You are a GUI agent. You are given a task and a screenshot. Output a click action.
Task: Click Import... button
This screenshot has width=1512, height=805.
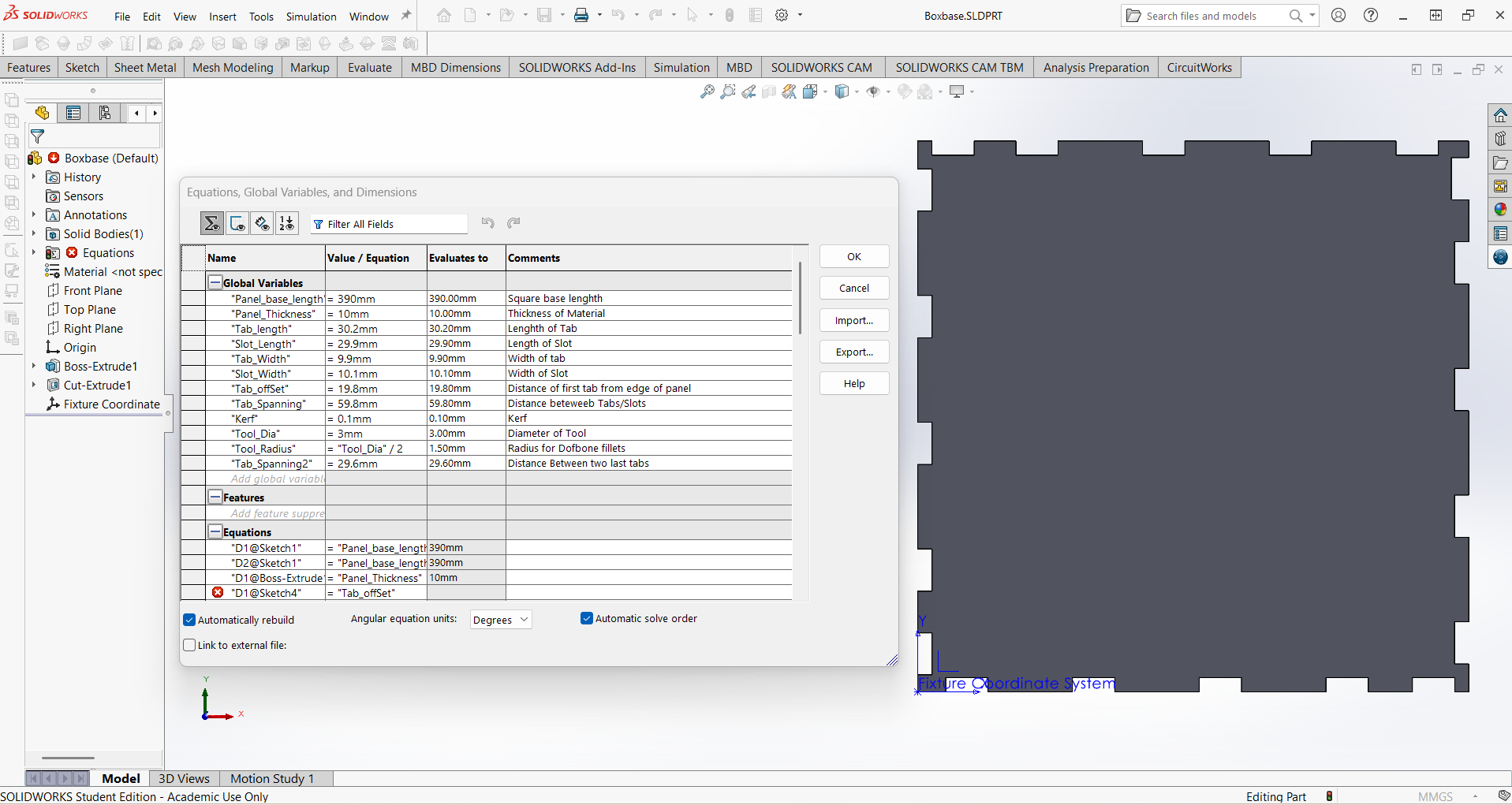854,320
